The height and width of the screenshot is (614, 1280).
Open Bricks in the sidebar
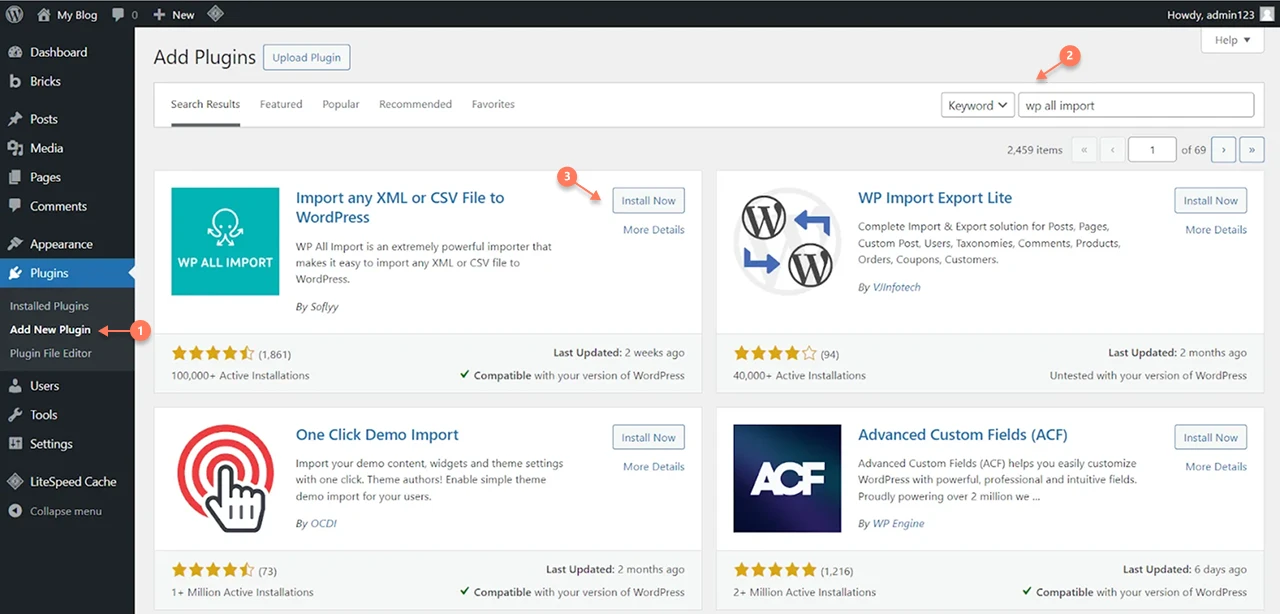(x=45, y=81)
